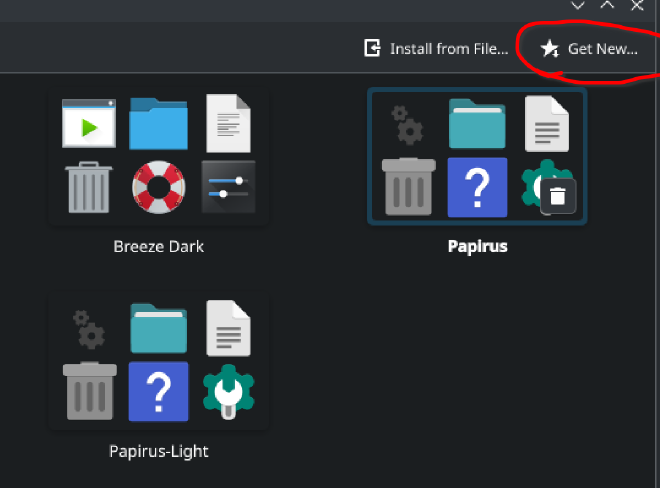Click the teal folder icon in Papirus preview
Image resolution: width=660 pixels, height=488 pixels.
coord(477,124)
